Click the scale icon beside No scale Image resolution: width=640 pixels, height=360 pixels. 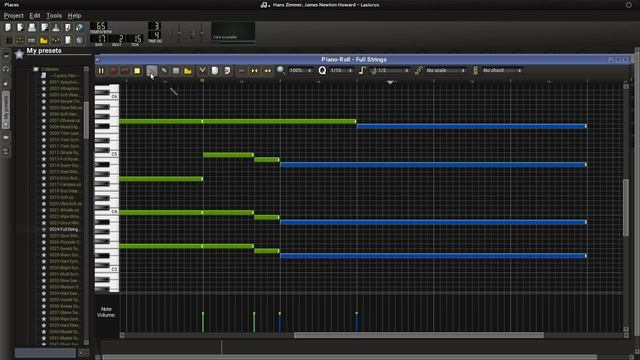[x=418, y=71]
